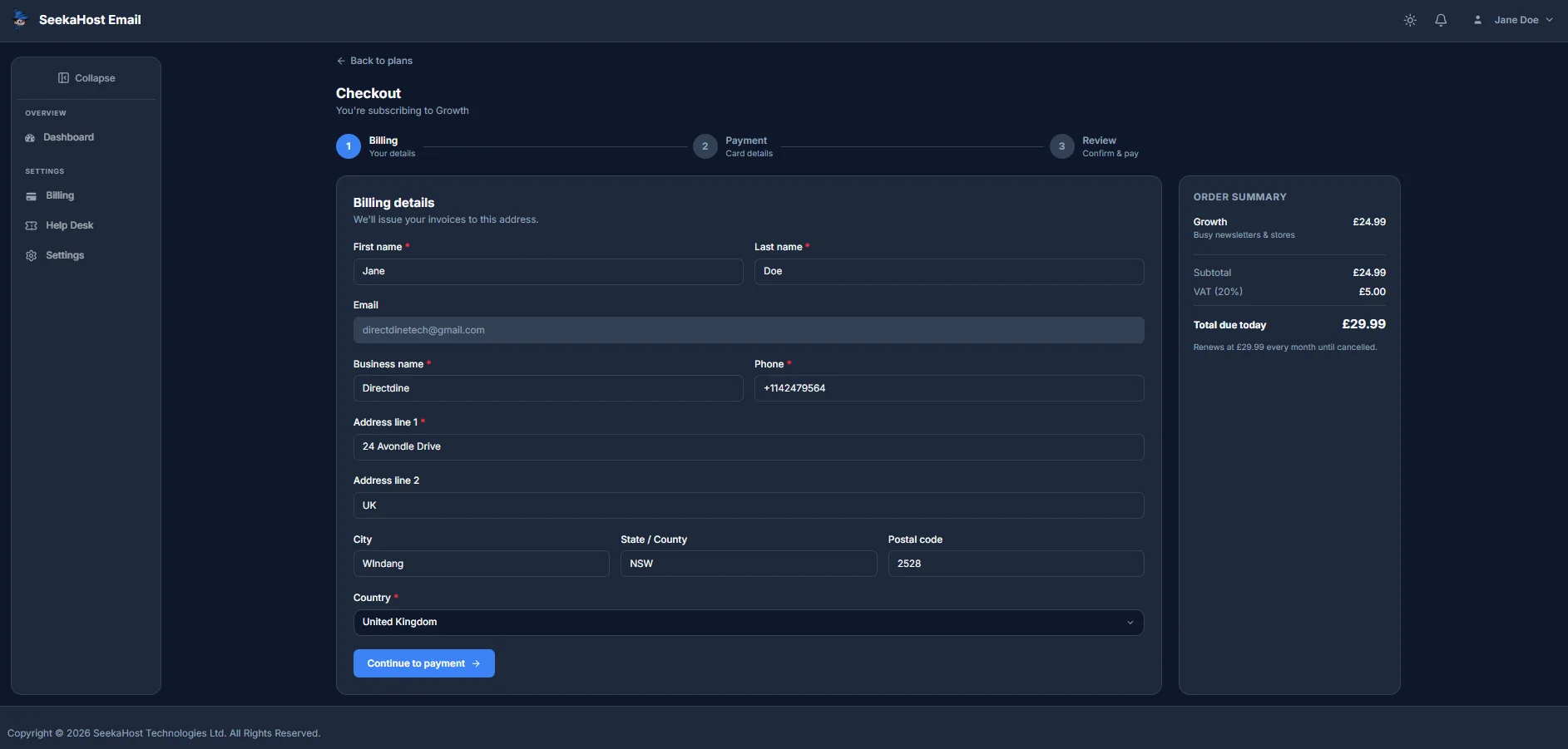Edit the Phone number field
This screenshot has height=749, width=1568.
pos(949,388)
